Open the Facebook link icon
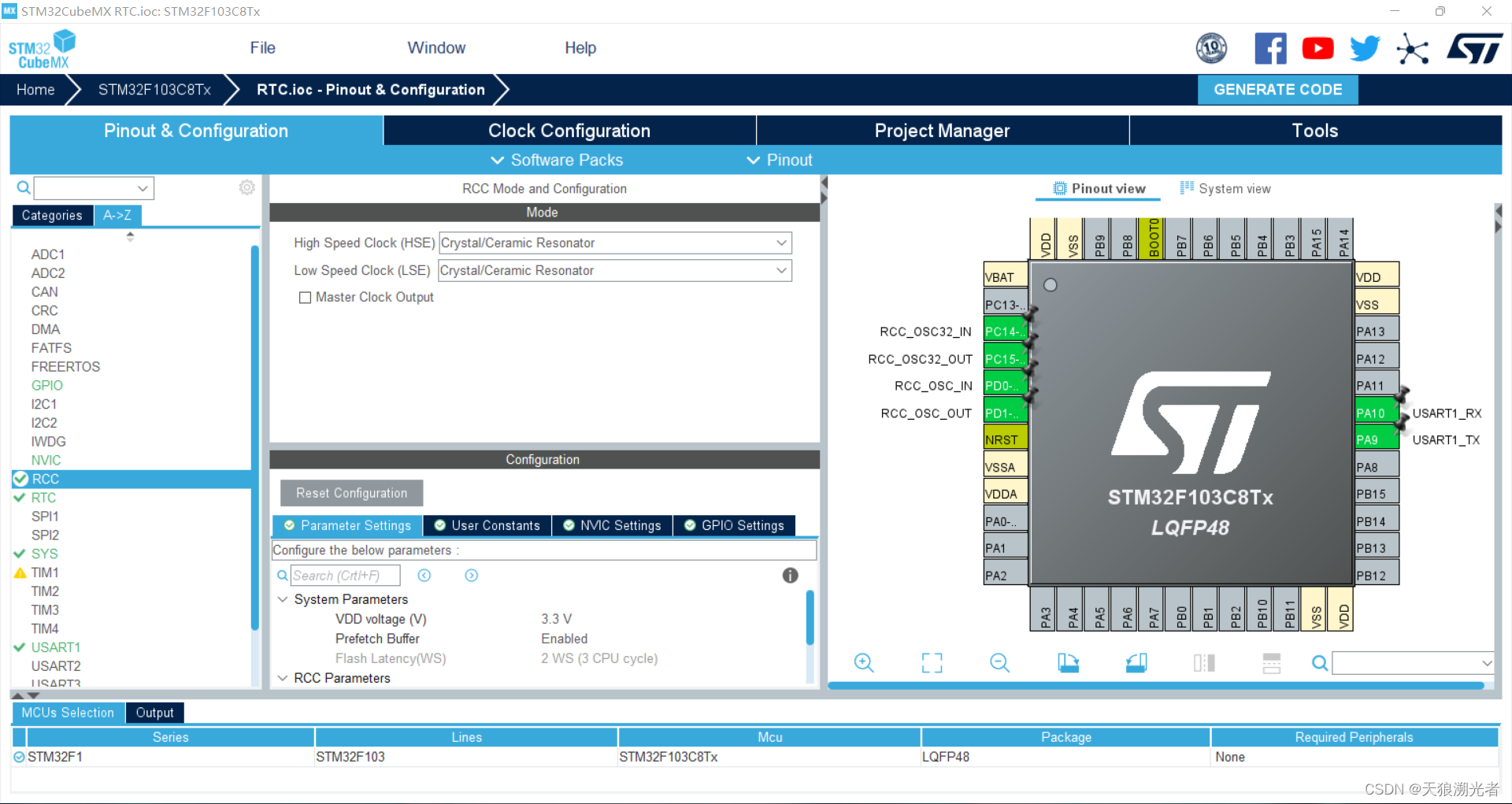This screenshot has width=1512, height=804. pyautogui.click(x=1270, y=49)
